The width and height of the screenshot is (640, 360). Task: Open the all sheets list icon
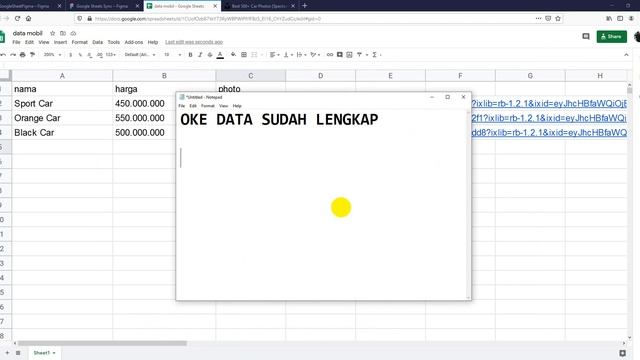click(18, 353)
